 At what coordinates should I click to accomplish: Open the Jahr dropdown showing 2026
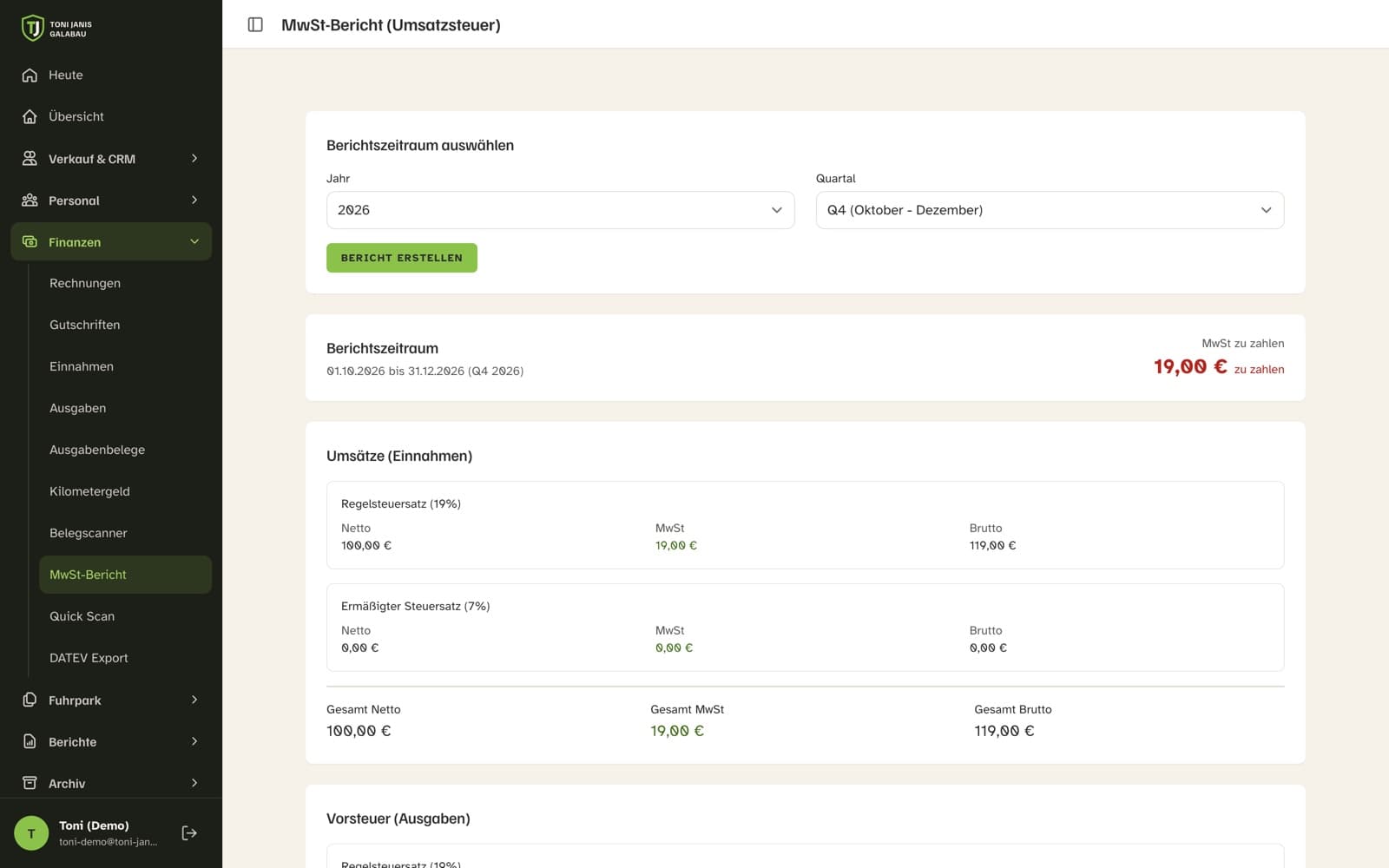(x=560, y=210)
